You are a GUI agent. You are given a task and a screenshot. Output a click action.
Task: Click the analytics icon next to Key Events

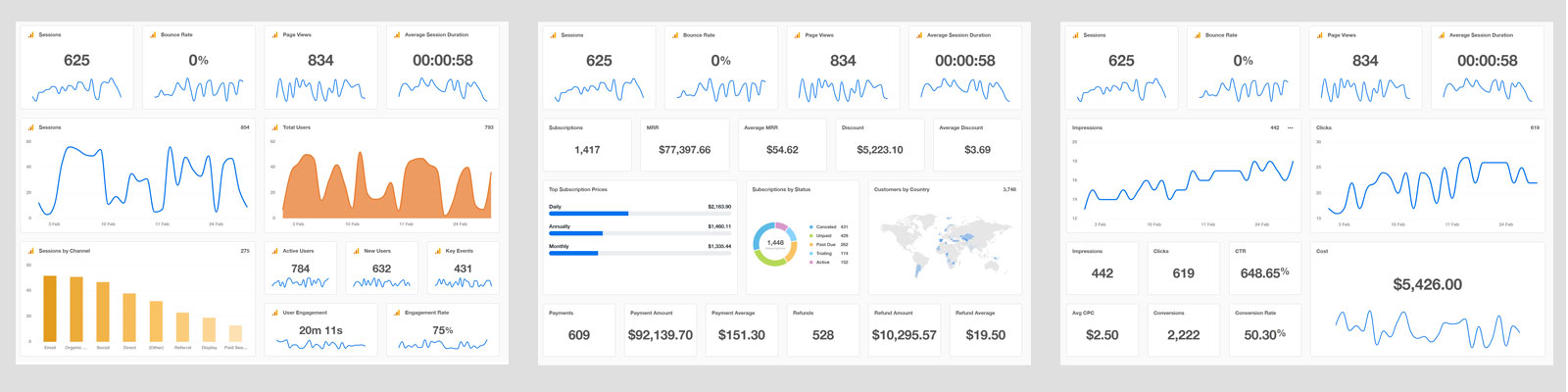pos(437,251)
